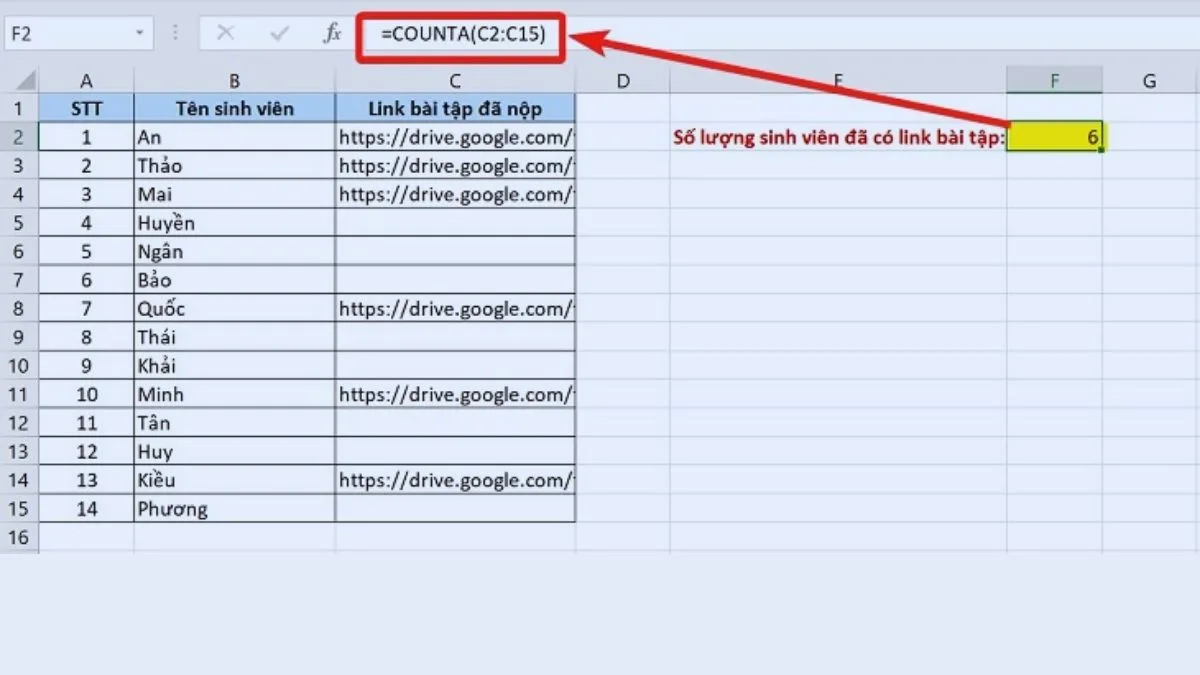Open the Name Box dropdown arrow
The image size is (1200, 675).
[139, 34]
